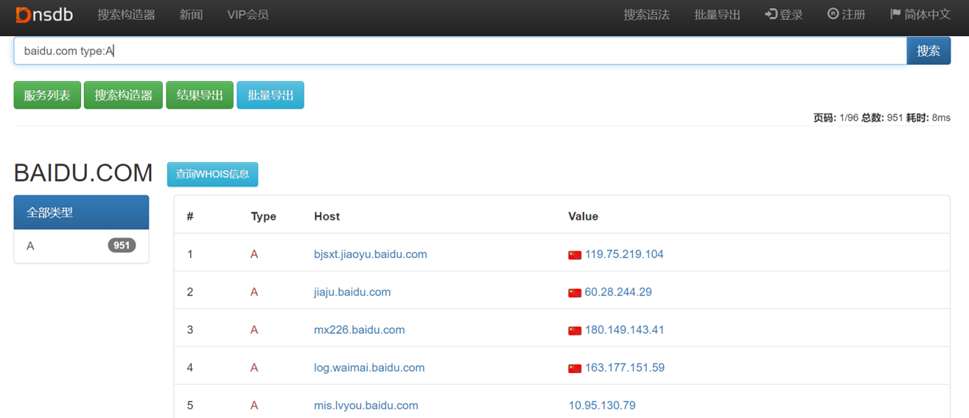
Task: Click the blue 搜索 search button
Action: (928, 51)
